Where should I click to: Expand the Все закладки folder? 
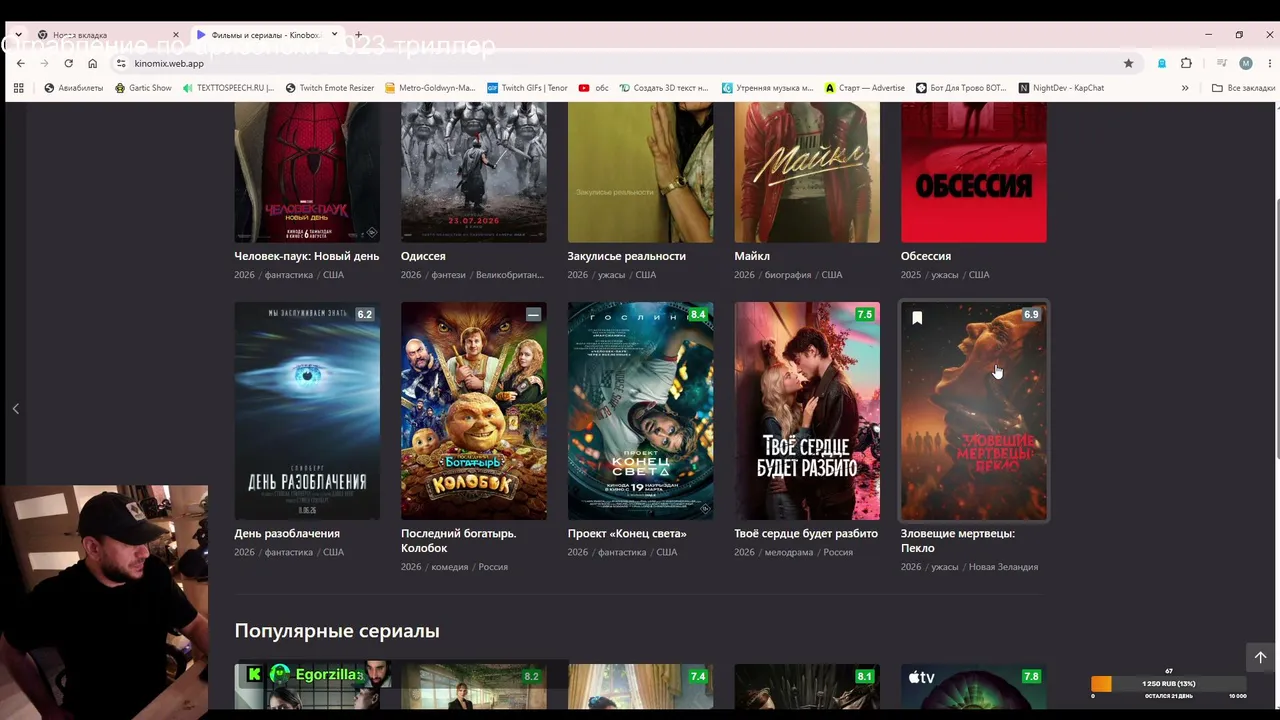coord(1243,88)
